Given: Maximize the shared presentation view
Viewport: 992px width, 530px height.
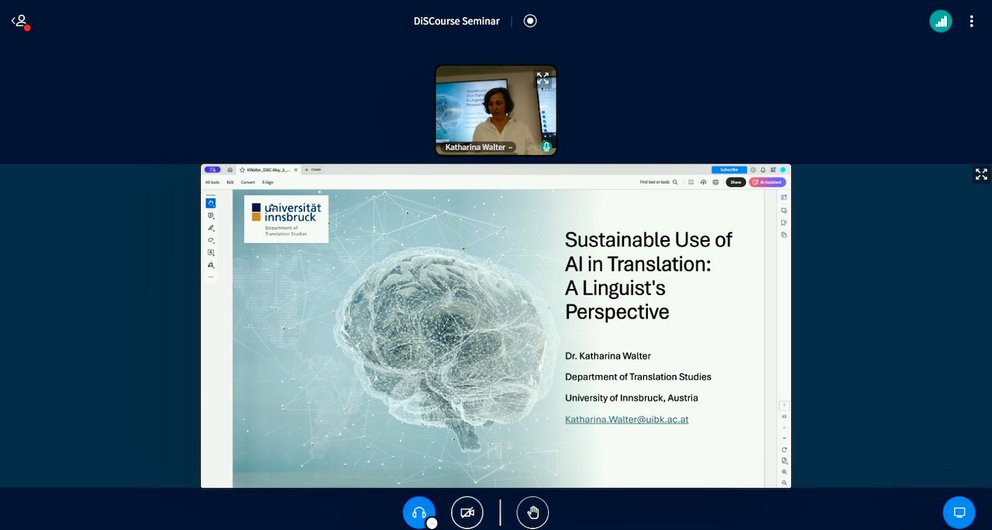Looking at the screenshot, I should (x=980, y=174).
